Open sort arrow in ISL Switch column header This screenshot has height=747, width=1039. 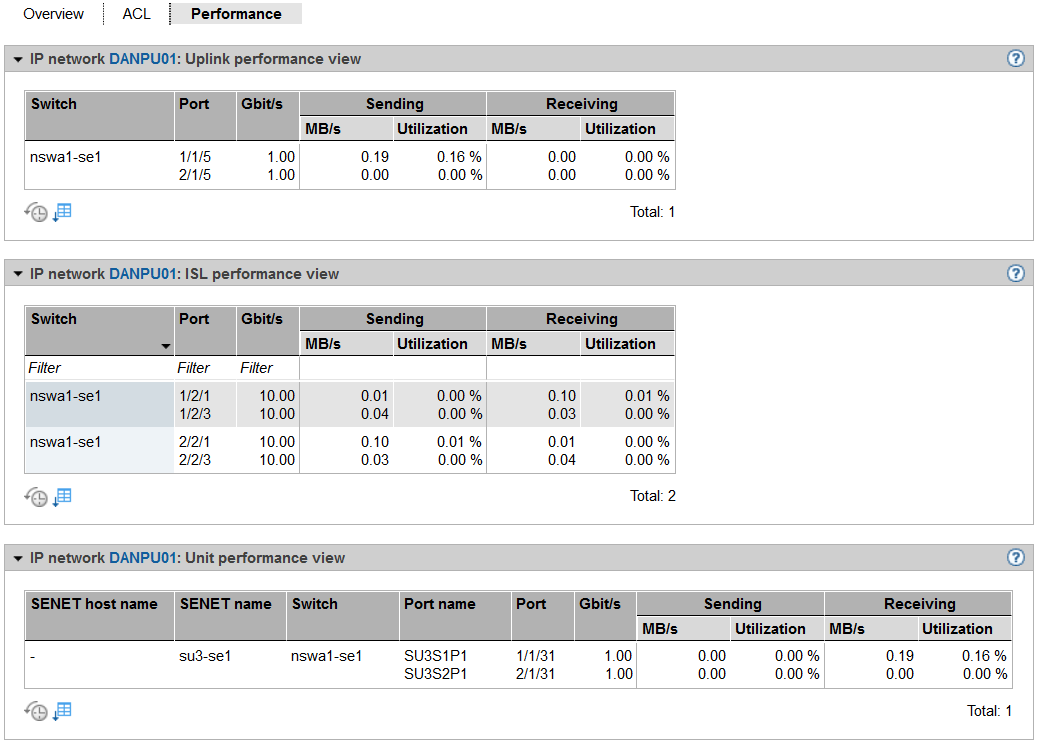pos(164,346)
